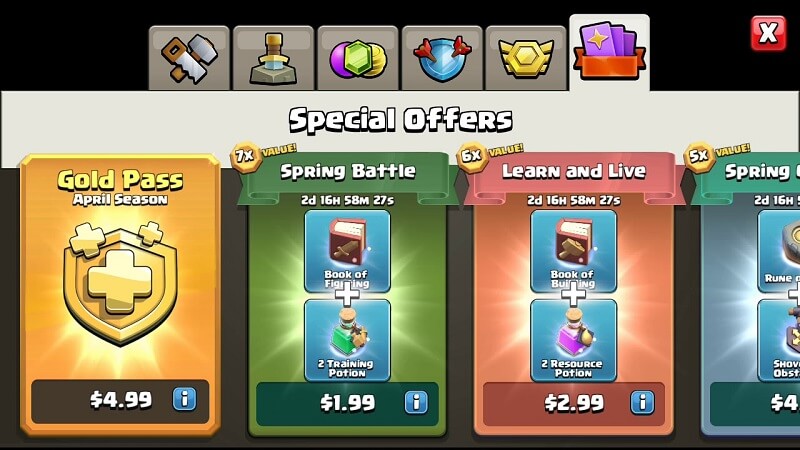Open the saw and hammer builder tab
The width and height of the screenshot is (800, 450).
(189, 58)
